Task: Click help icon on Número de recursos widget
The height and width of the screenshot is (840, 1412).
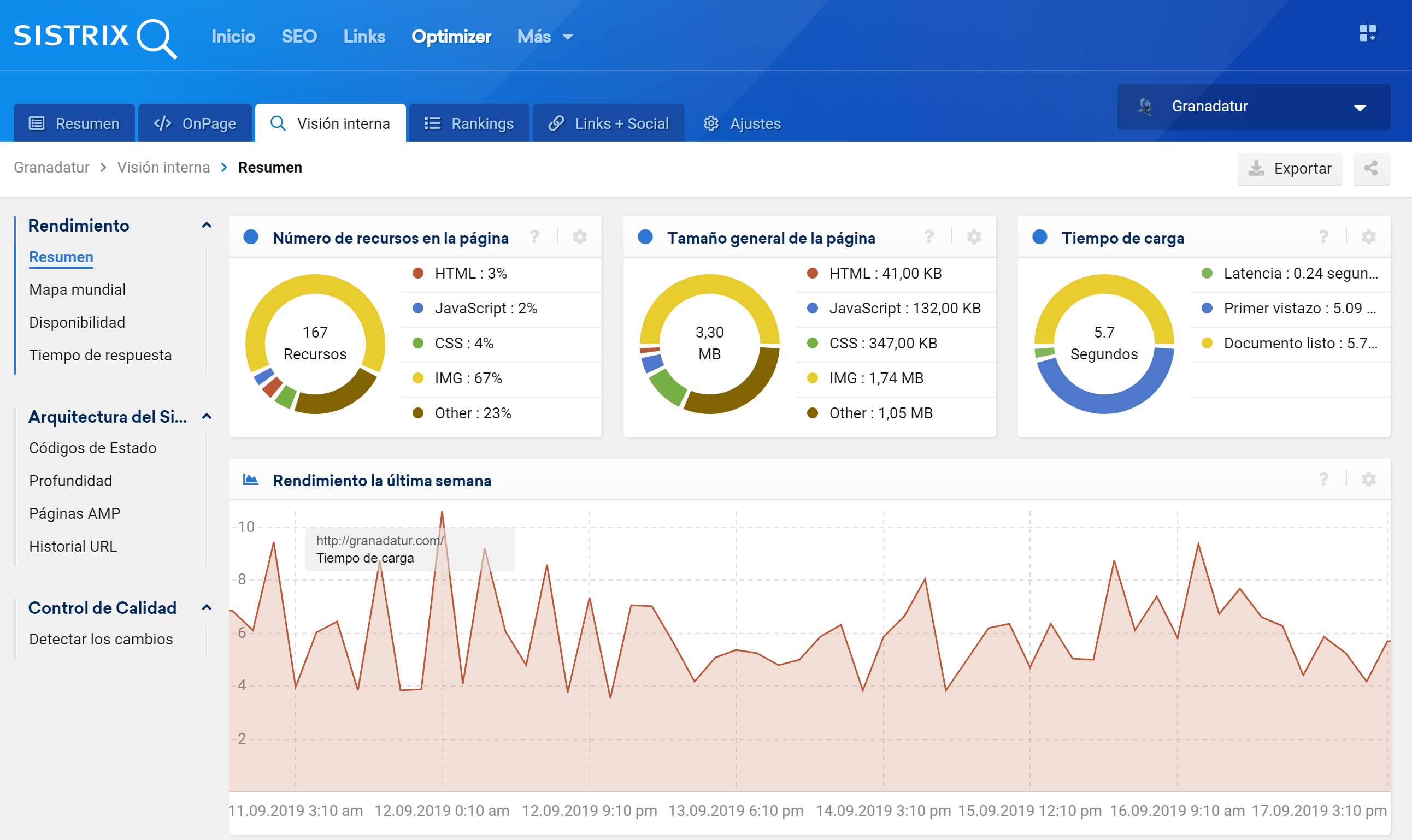Action: pos(534,237)
